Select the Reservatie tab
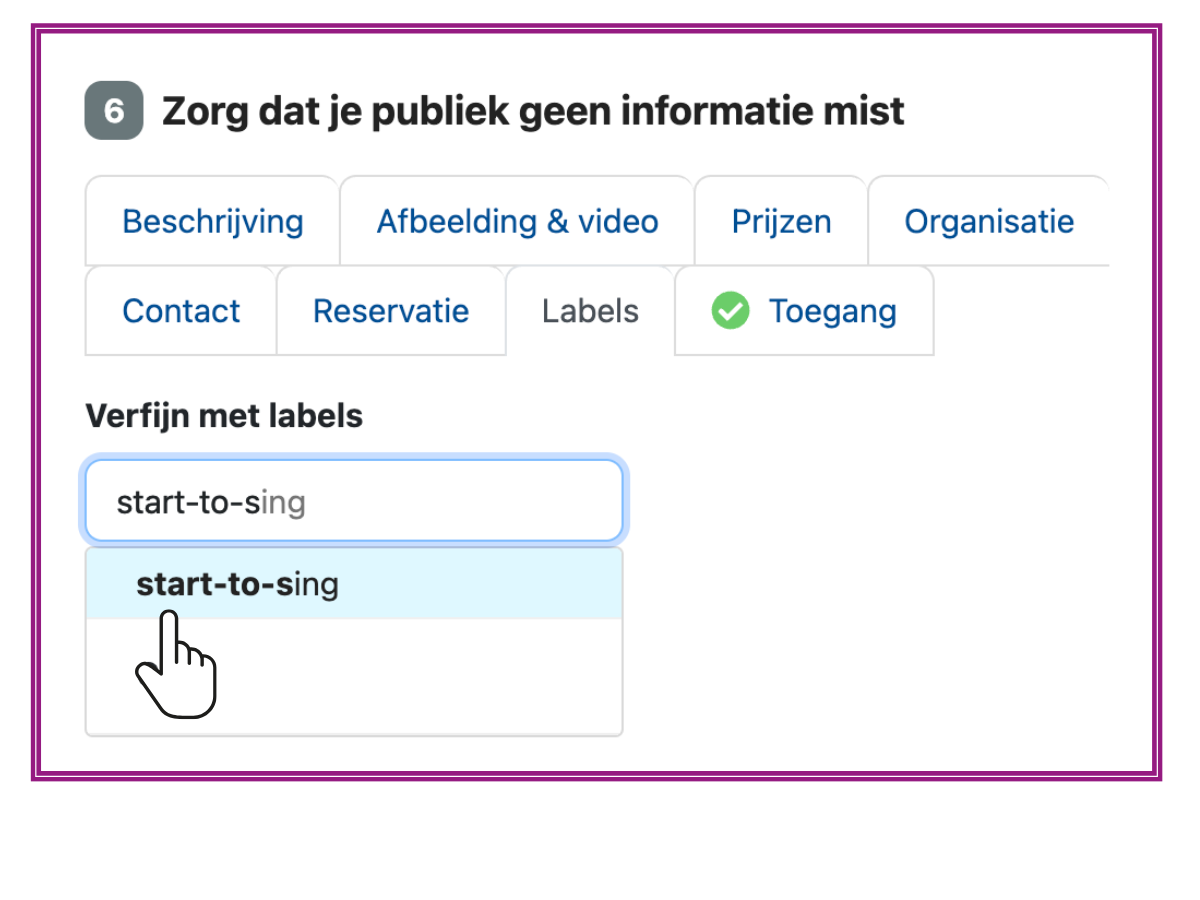Screen dimensions: 1200x900 pyautogui.click(x=391, y=311)
